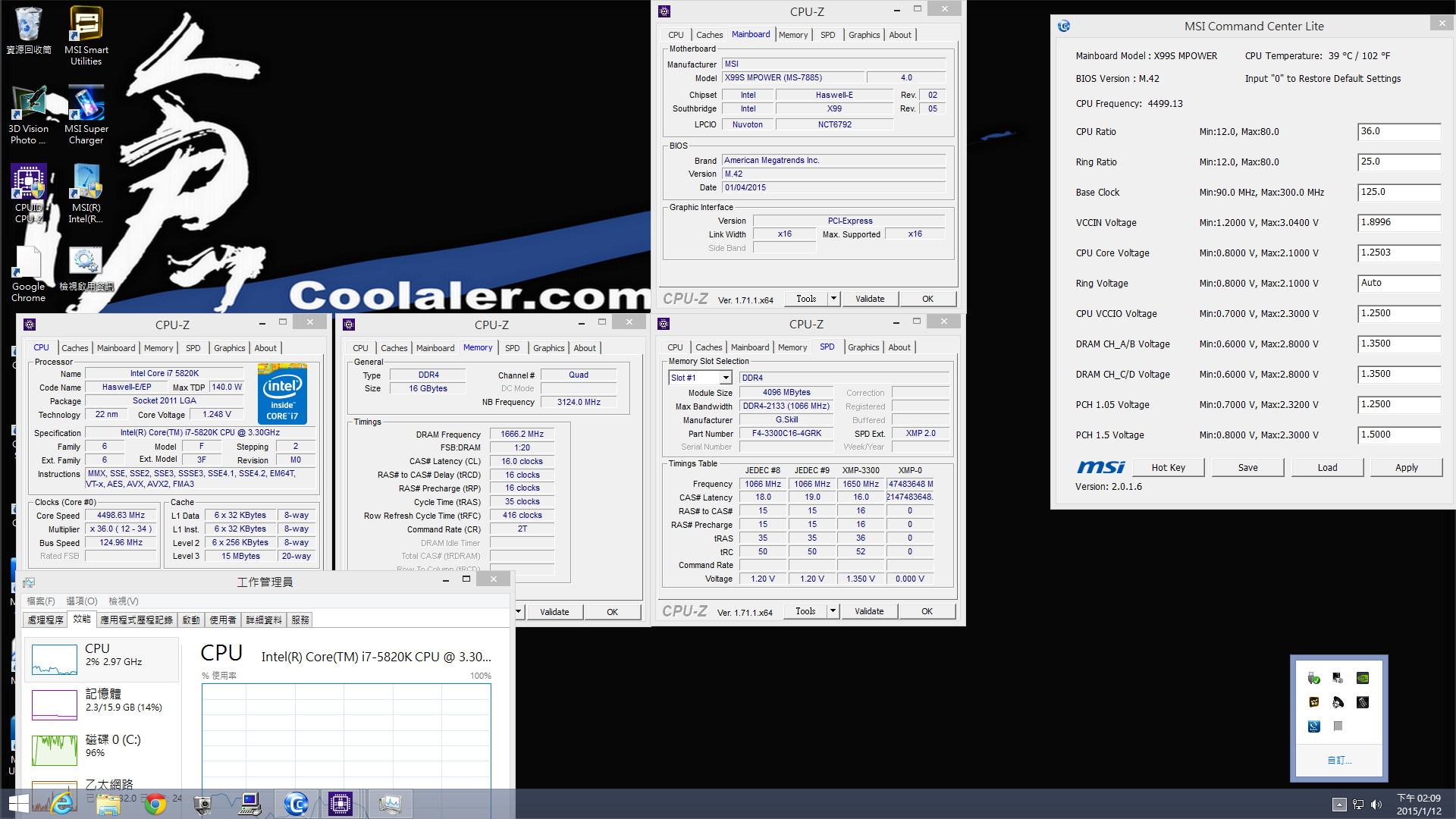Open the Slot #1 memory slot dropdown
This screenshot has height=819, width=1456.
pos(726,378)
